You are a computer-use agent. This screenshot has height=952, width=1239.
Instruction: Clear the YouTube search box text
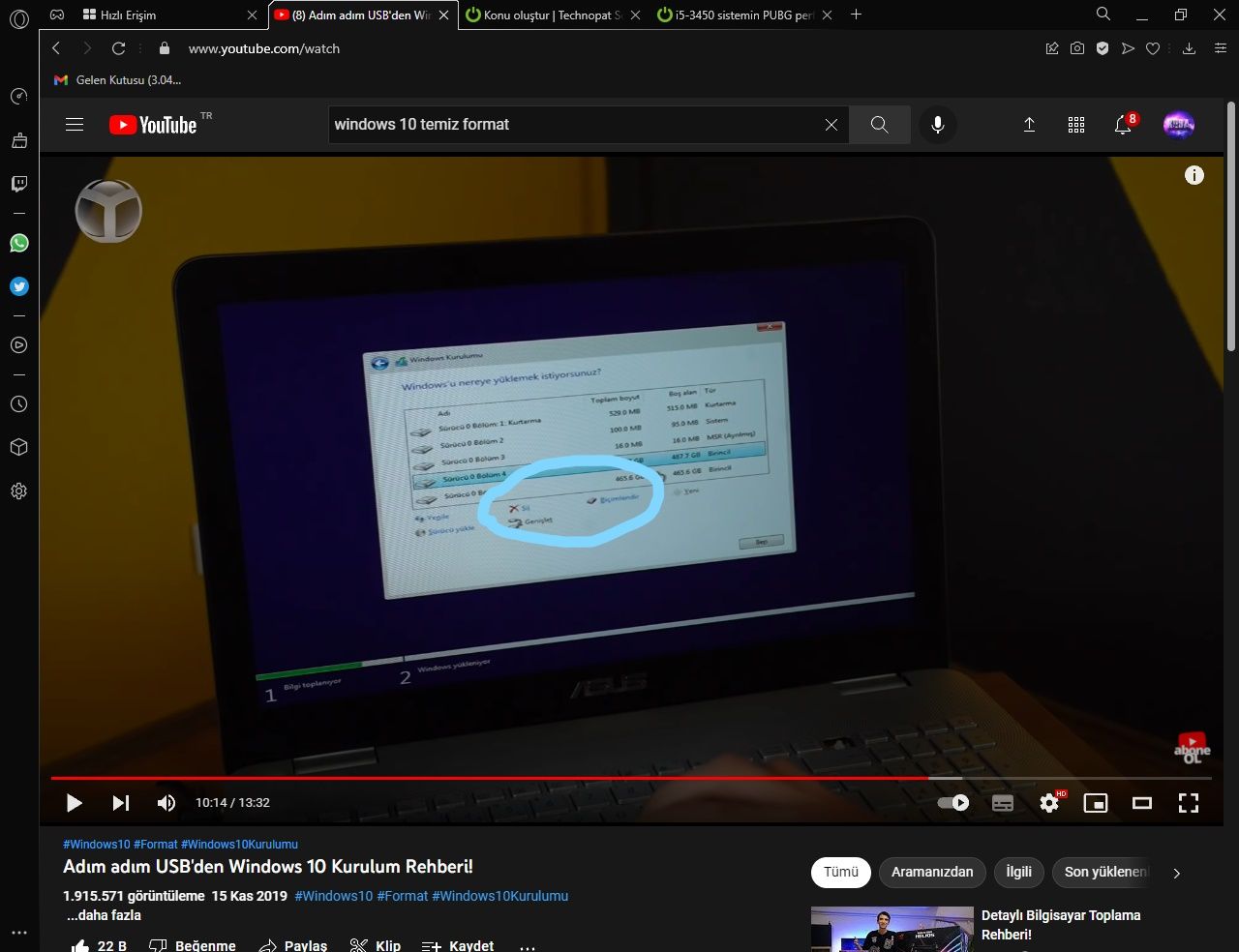point(831,125)
